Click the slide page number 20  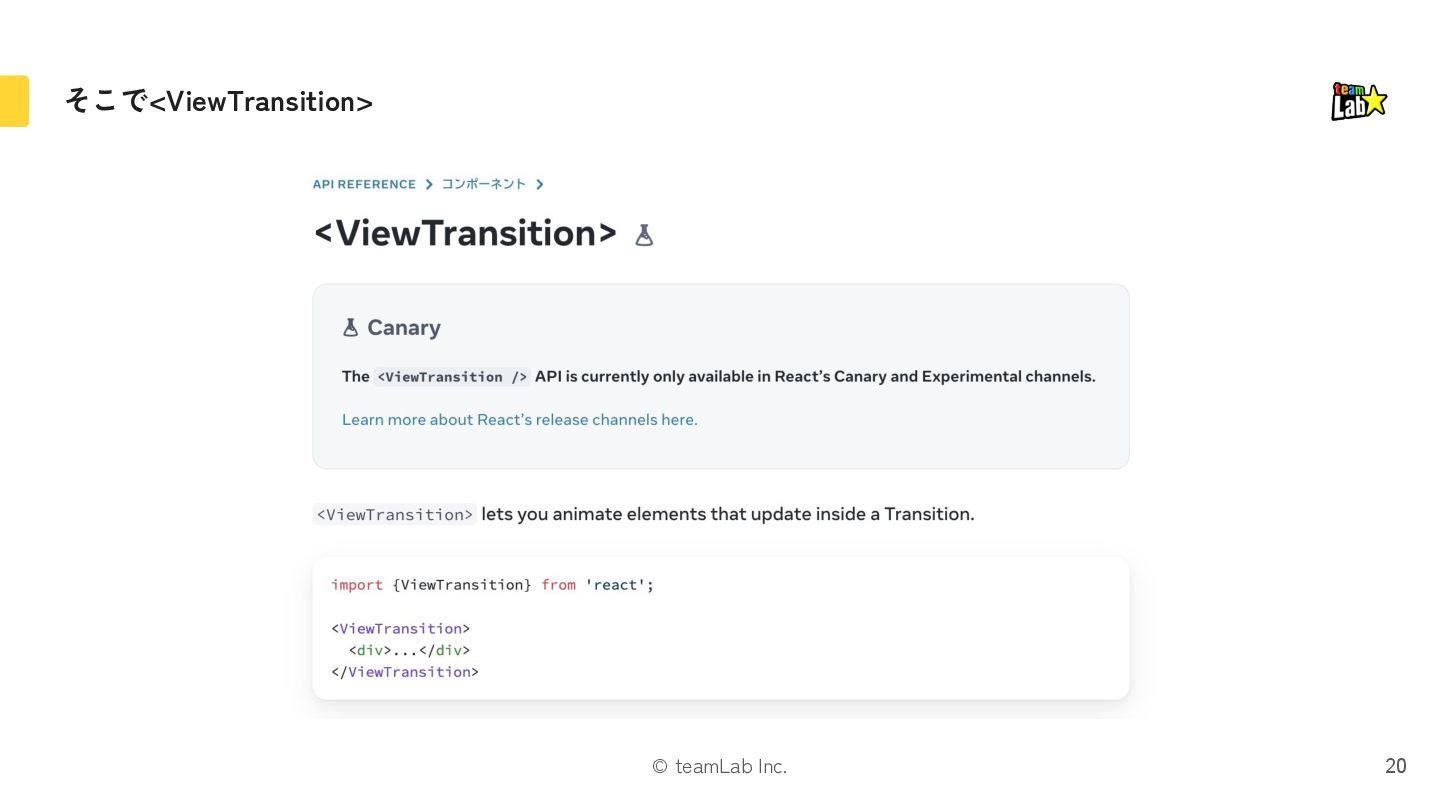[x=1395, y=766]
